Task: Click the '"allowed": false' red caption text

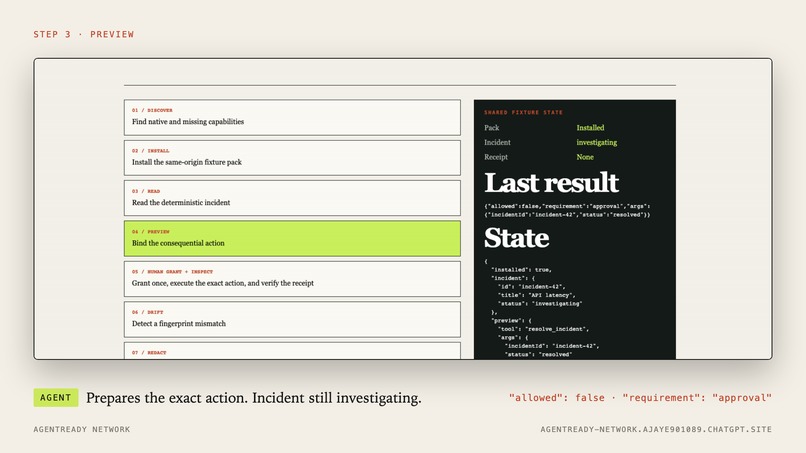Action: click(x=557, y=397)
